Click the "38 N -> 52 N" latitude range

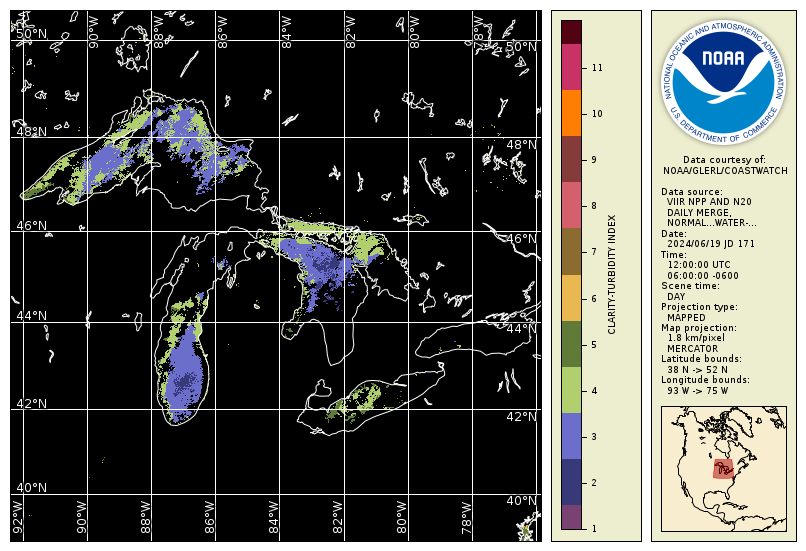coord(697,370)
